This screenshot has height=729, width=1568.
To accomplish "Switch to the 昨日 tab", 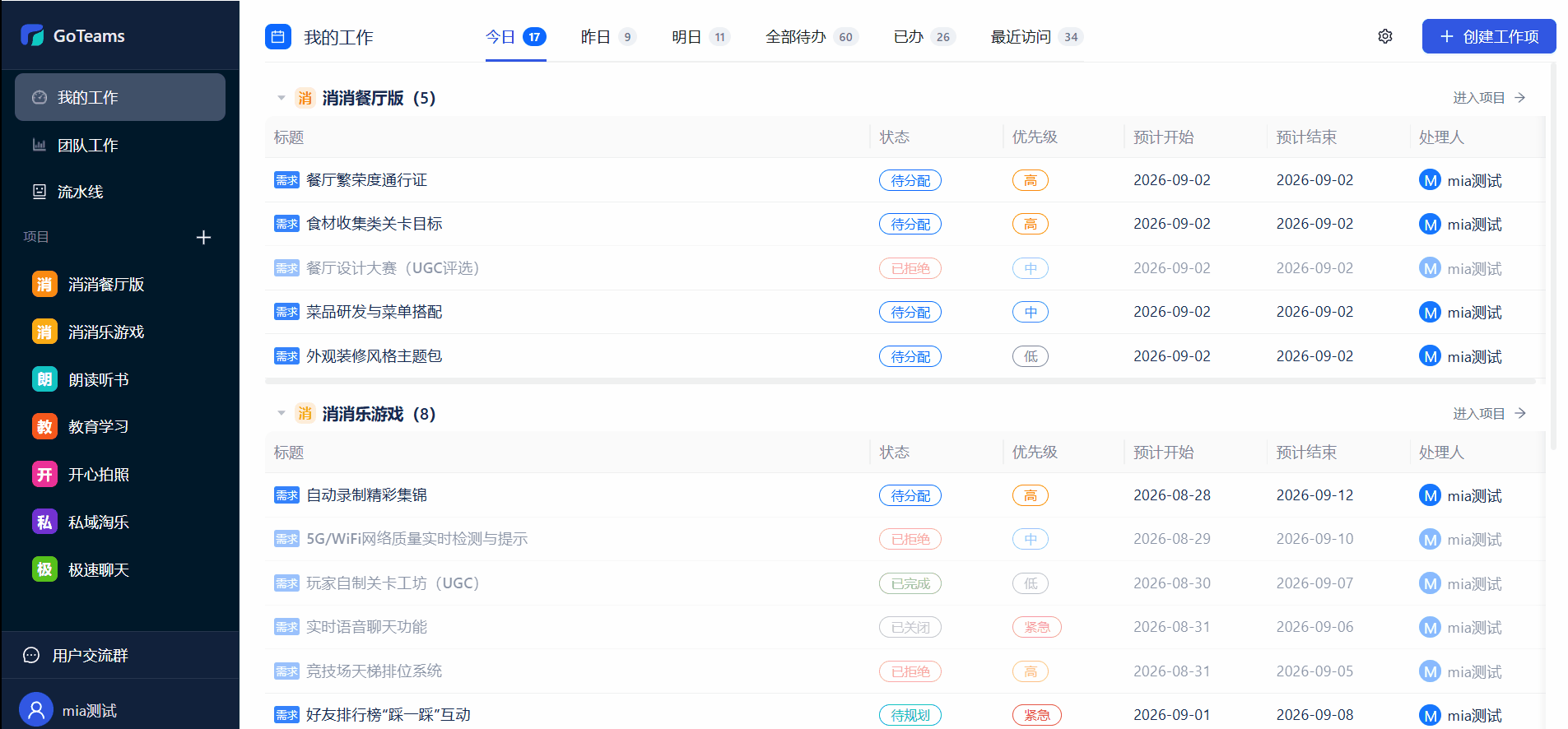I will tap(608, 37).
